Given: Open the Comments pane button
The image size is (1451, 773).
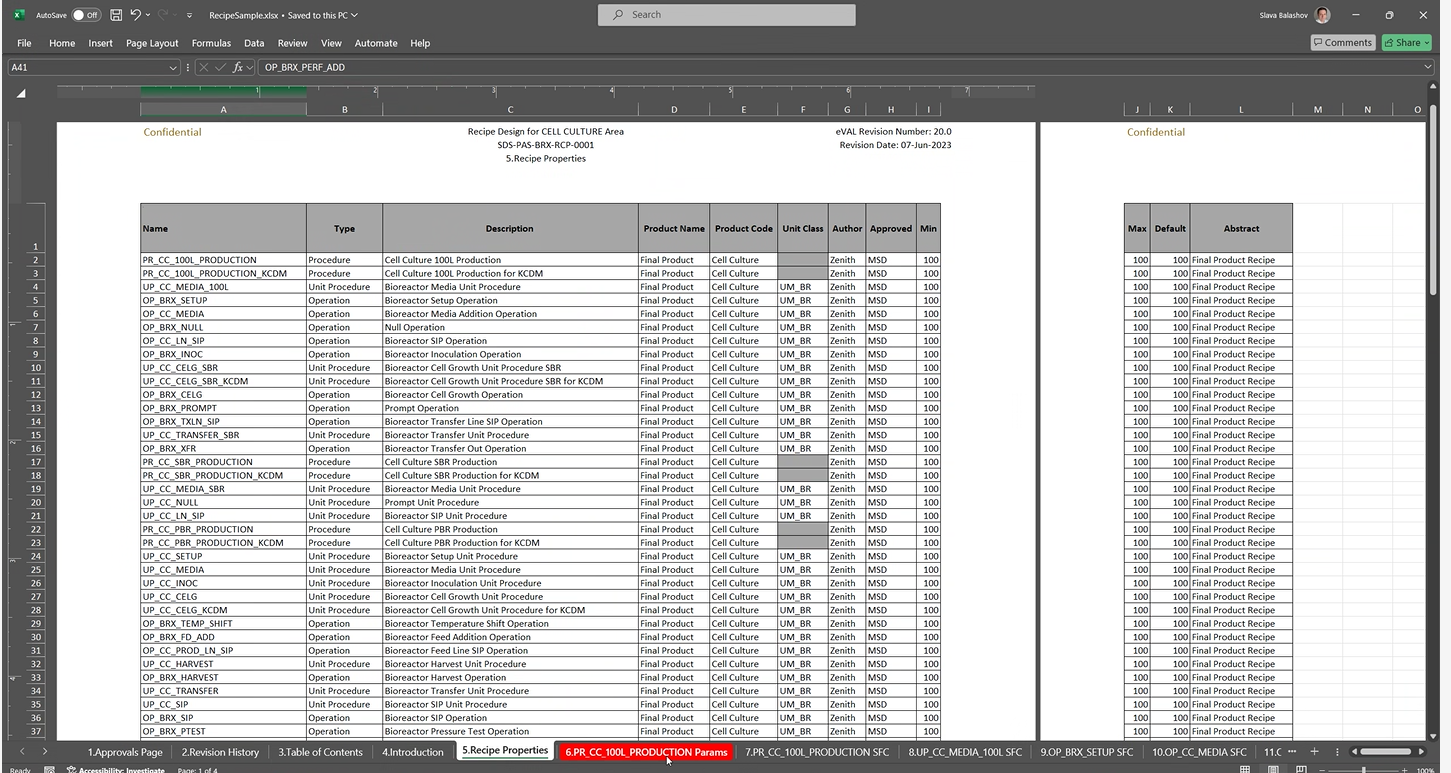Looking at the screenshot, I should click(1343, 43).
